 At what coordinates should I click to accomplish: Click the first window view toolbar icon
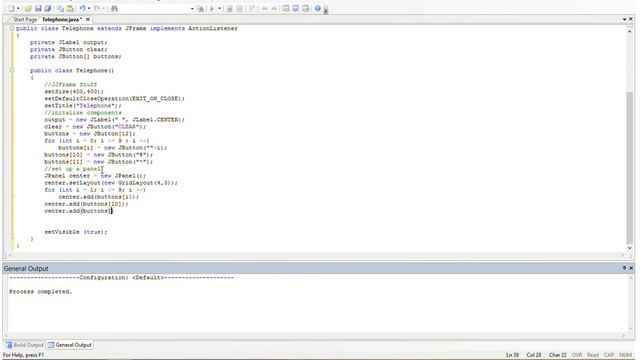pos(286,9)
